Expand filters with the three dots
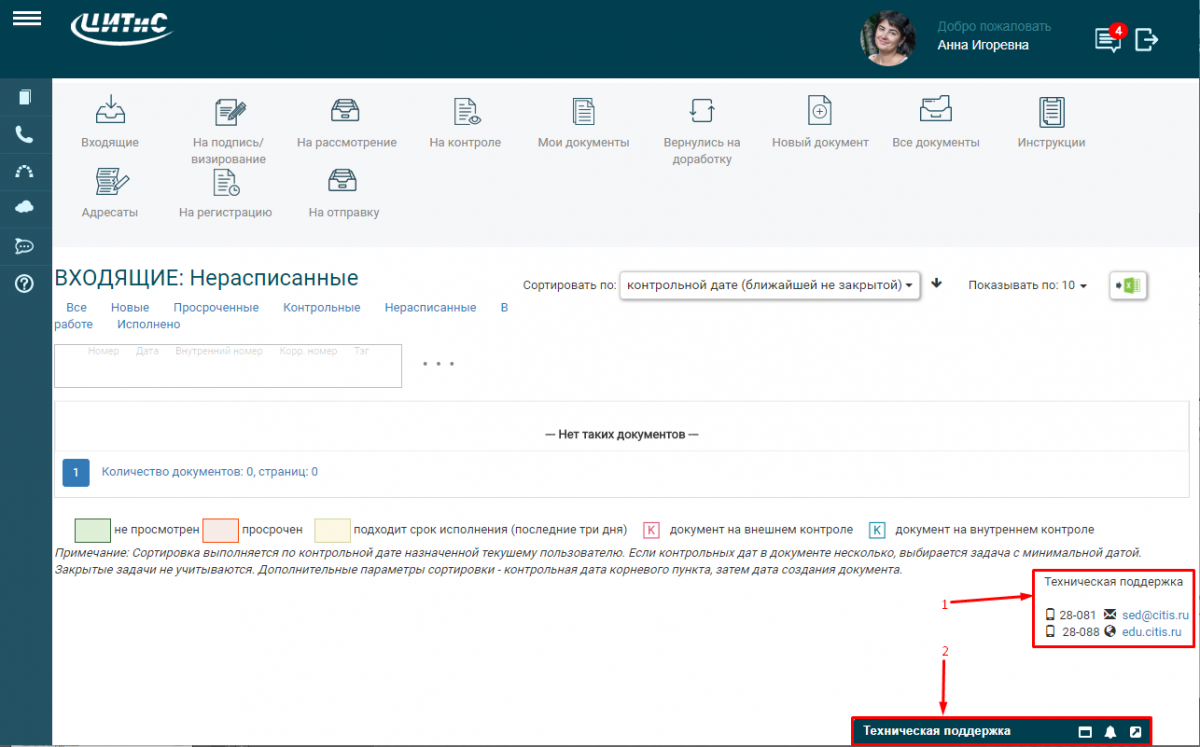The height and width of the screenshot is (747, 1200). (438, 364)
